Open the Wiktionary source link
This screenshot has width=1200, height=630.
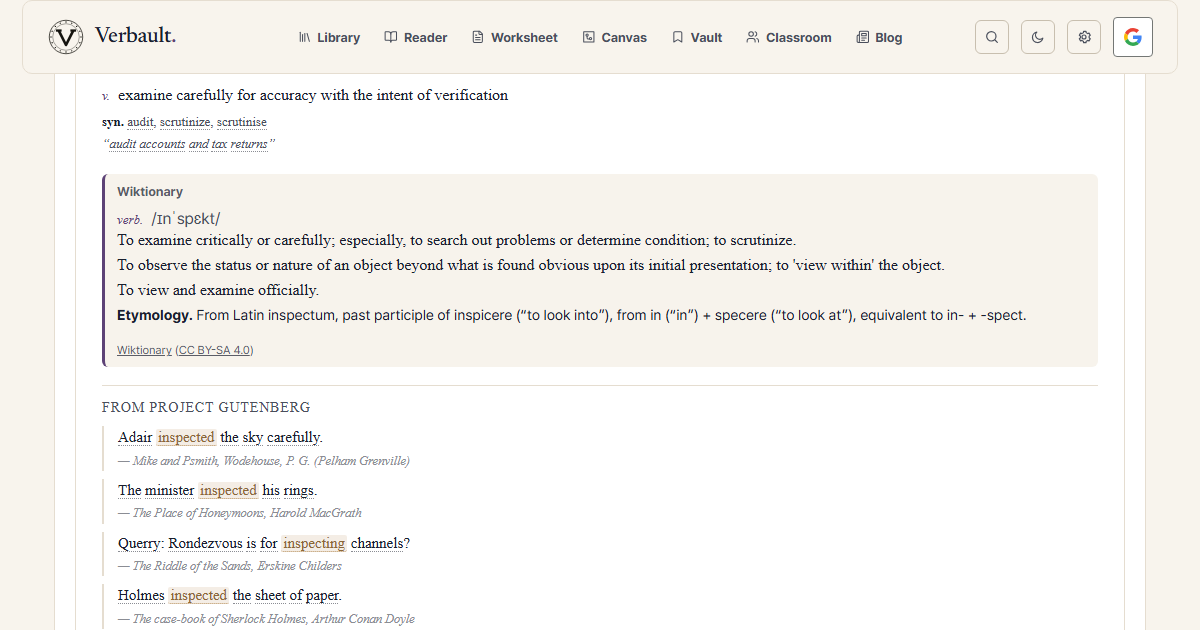[144, 351]
